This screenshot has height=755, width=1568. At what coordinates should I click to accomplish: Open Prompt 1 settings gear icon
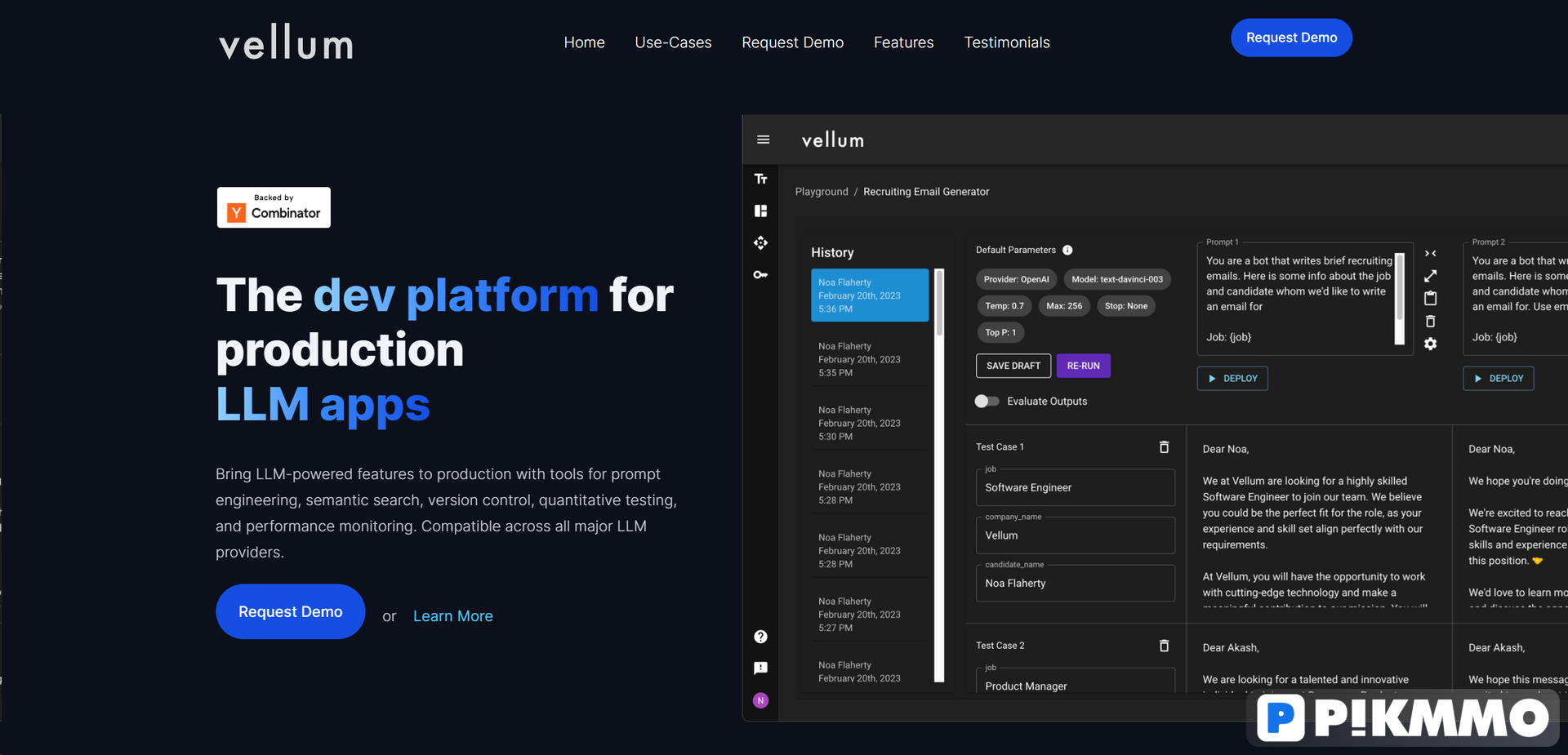[1430, 344]
